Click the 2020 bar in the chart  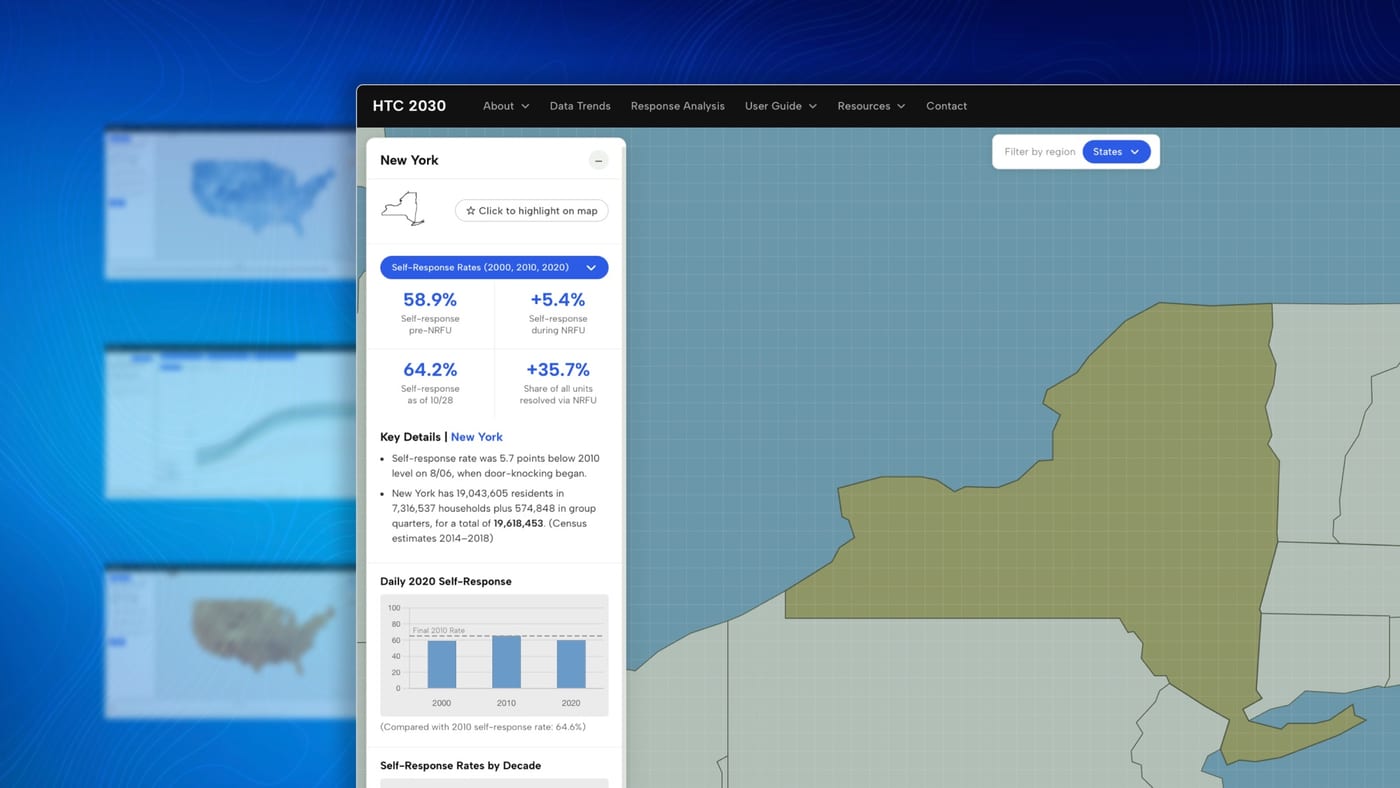571,664
